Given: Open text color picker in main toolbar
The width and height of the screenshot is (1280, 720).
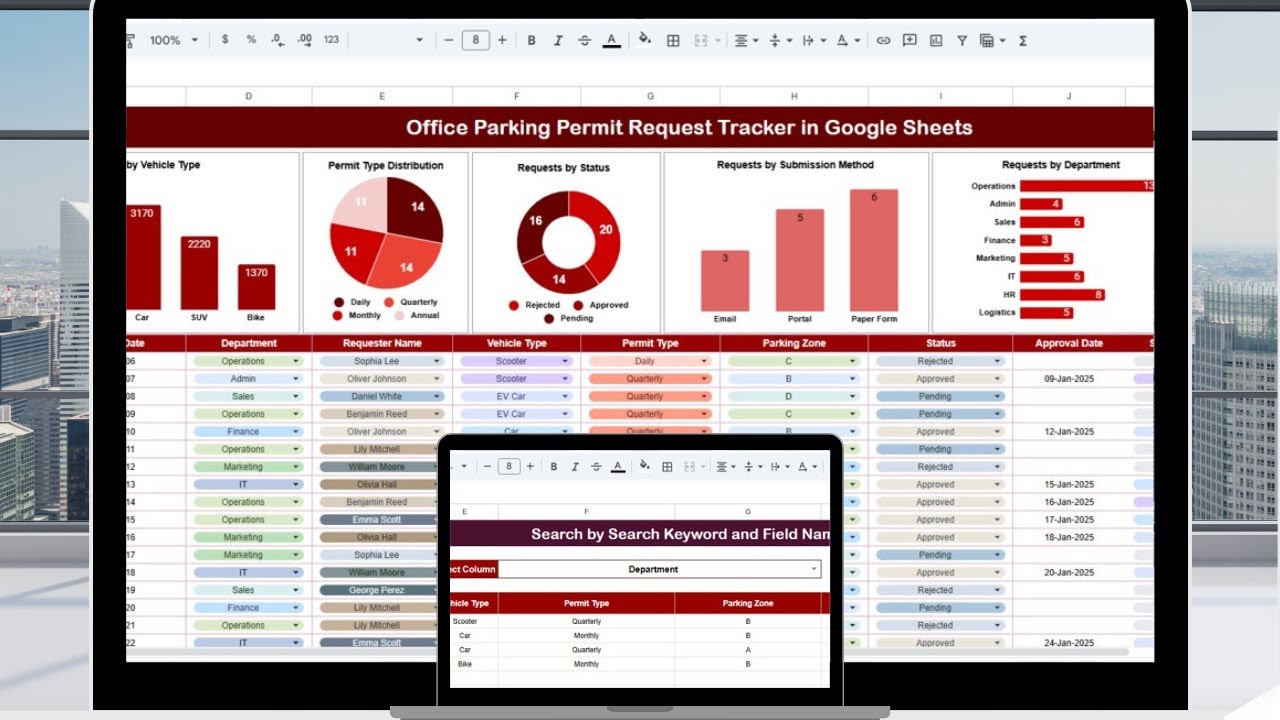Looking at the screenshot, I should coord(611,40).
